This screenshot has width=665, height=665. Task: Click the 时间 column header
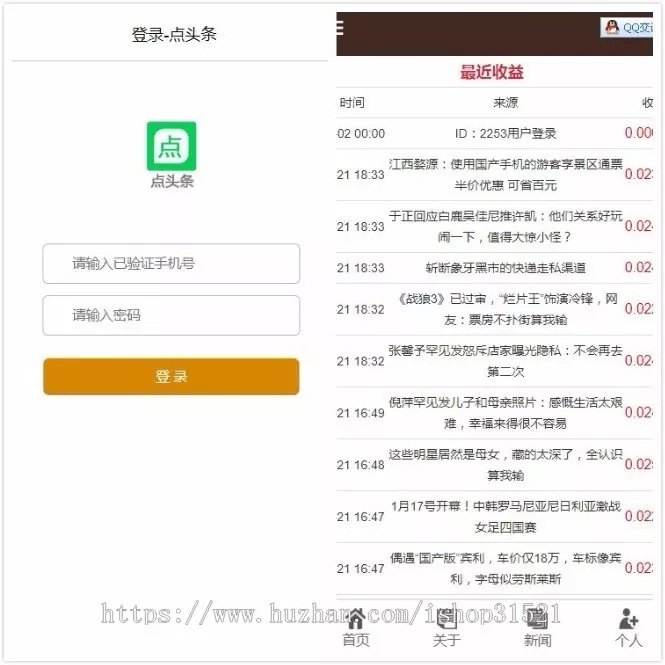click(352, 103)
